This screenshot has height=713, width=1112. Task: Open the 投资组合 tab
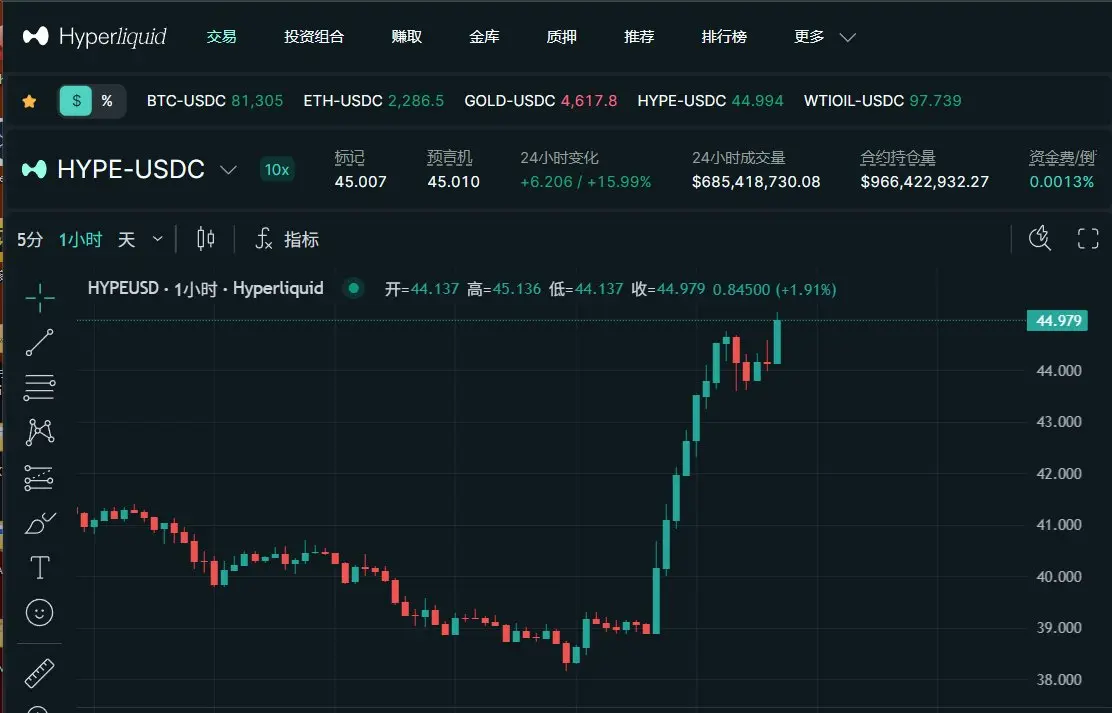tap(314, 36)
